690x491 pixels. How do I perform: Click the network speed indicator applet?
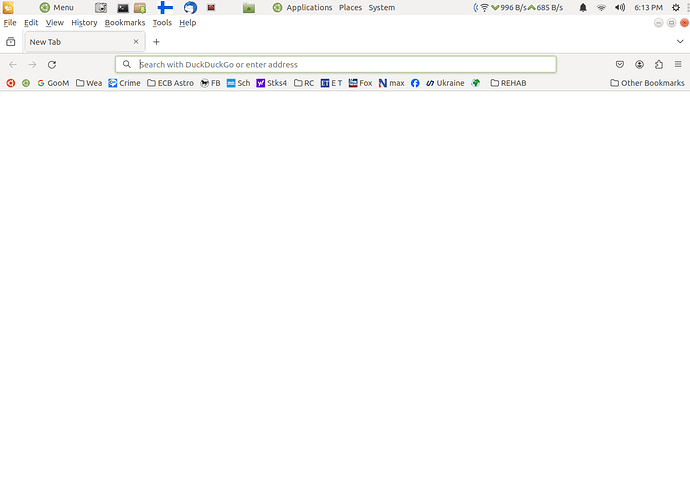[518, 7]
